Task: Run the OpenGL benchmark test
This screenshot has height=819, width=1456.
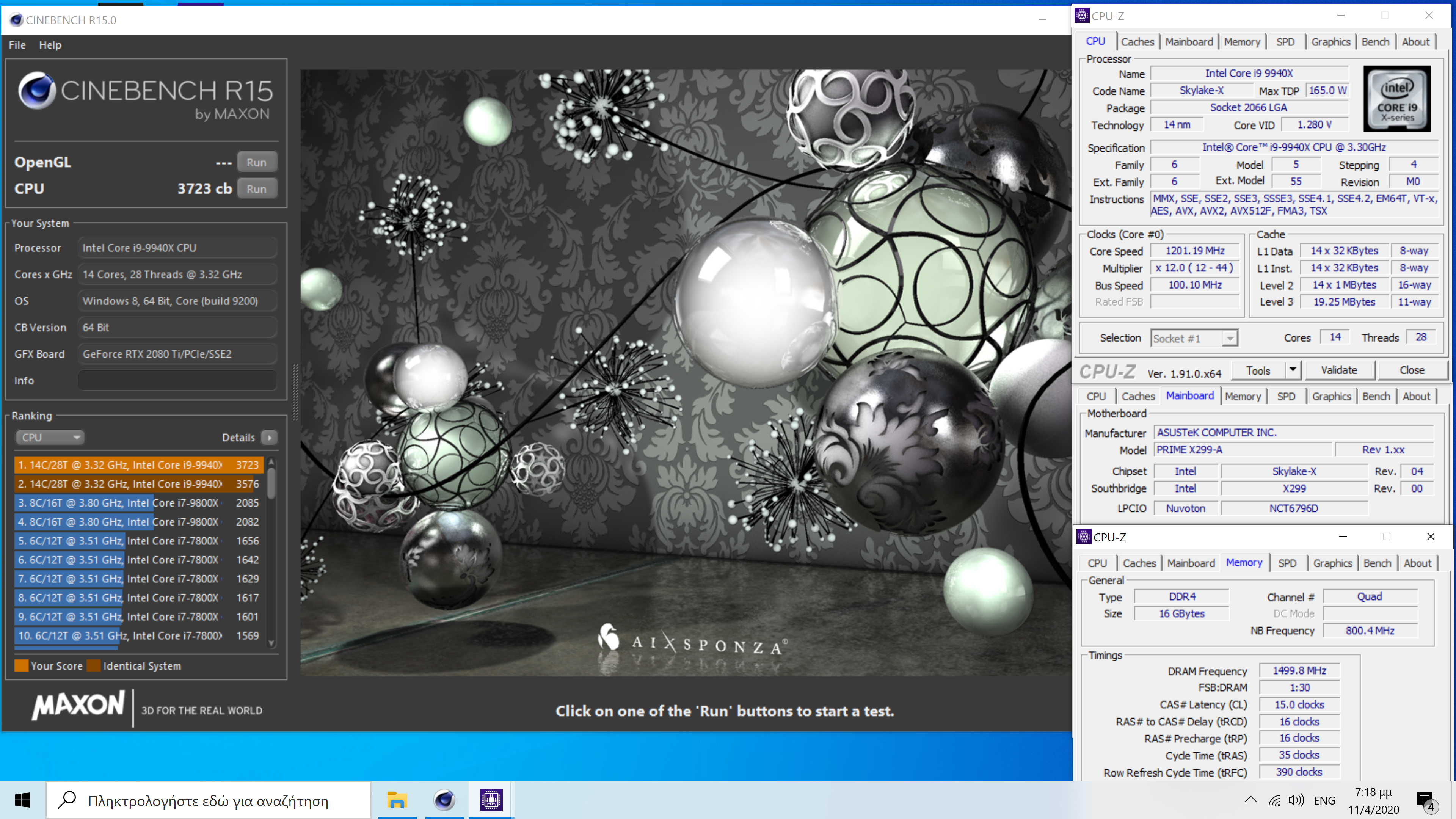Action: (x=257, y=162)
